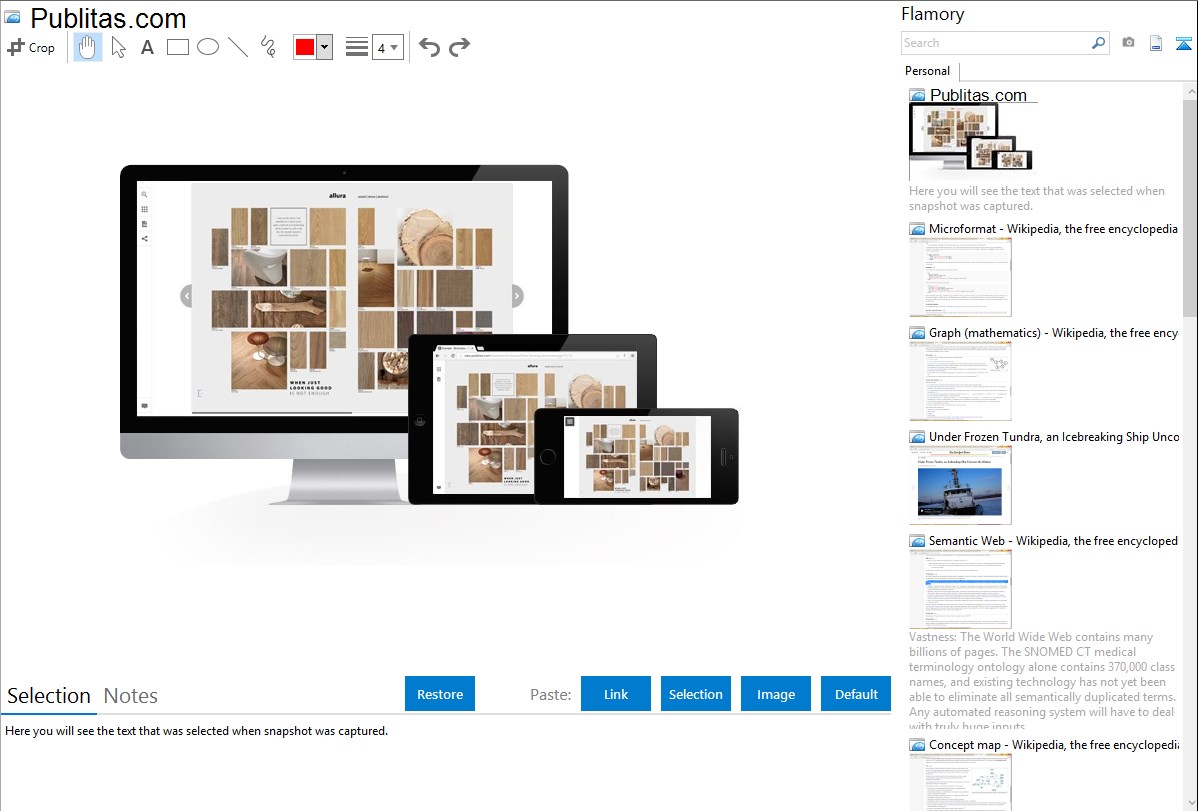1198x811 pixels.
Task: Open the Personal tab in Flamory panel
Action: tap(928, 71)
